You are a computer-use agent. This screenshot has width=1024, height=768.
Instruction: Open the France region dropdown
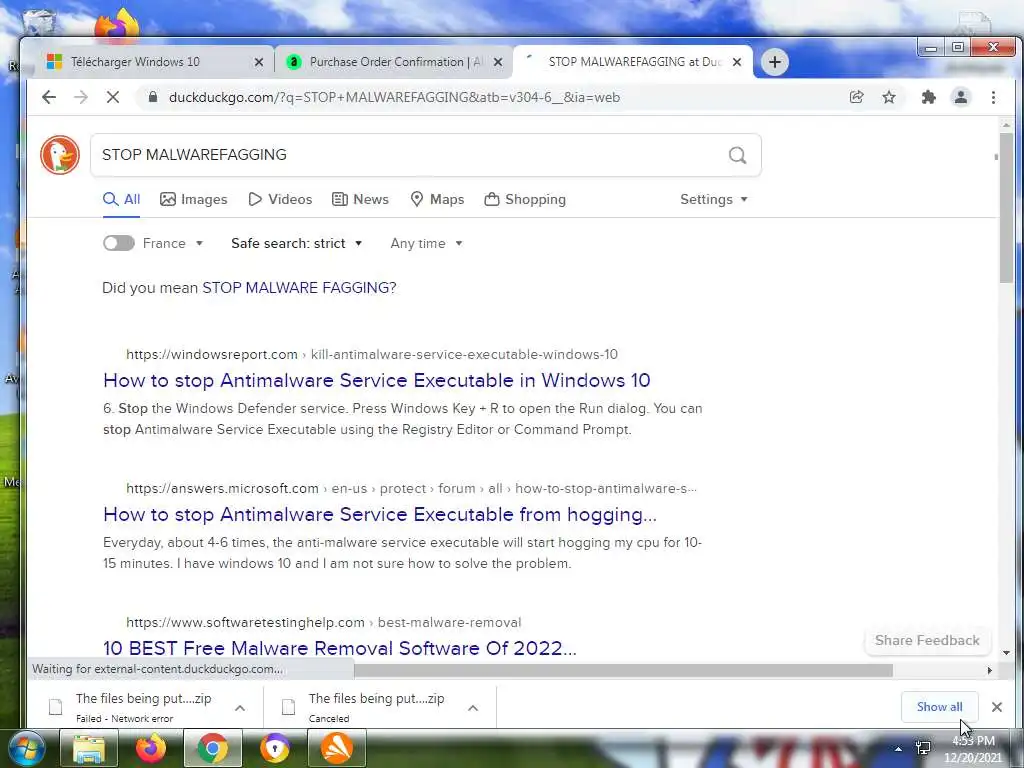(173, 243)
